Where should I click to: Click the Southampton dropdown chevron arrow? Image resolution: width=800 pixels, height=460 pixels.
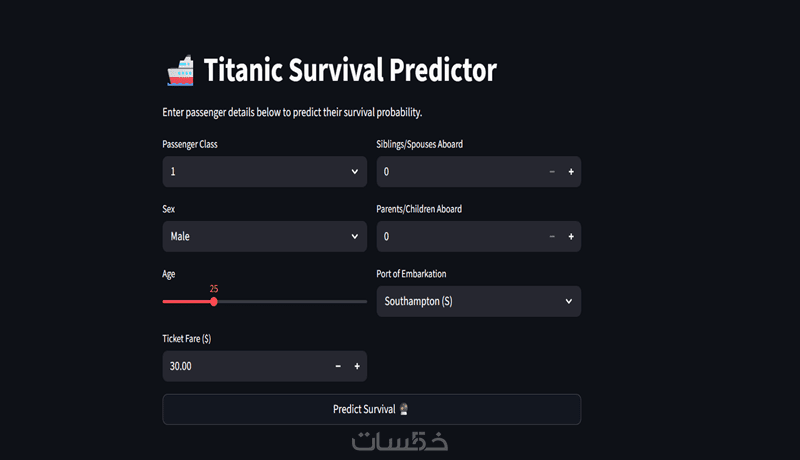[569, 301]
